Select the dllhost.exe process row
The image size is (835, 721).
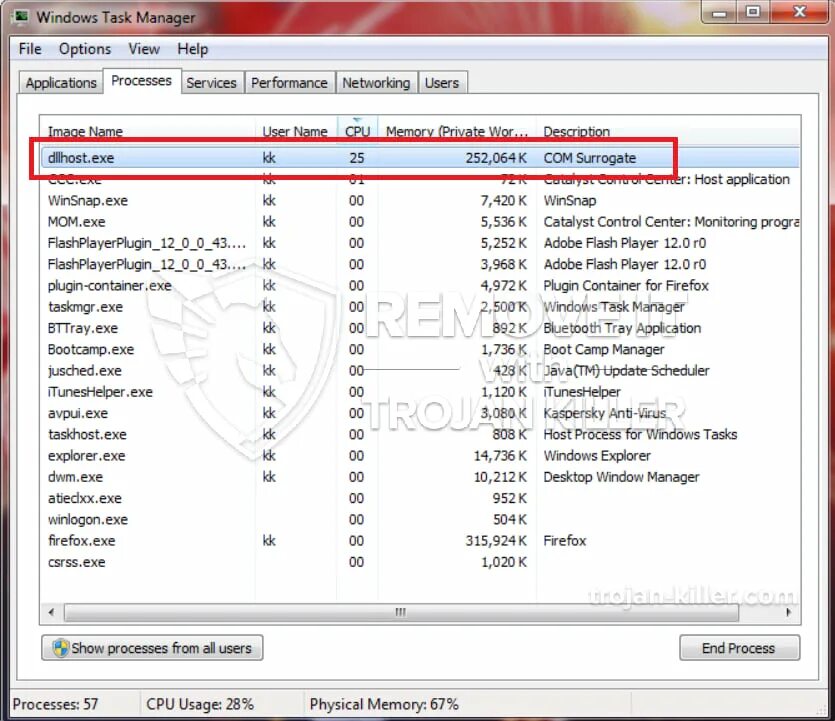[420, 158]
